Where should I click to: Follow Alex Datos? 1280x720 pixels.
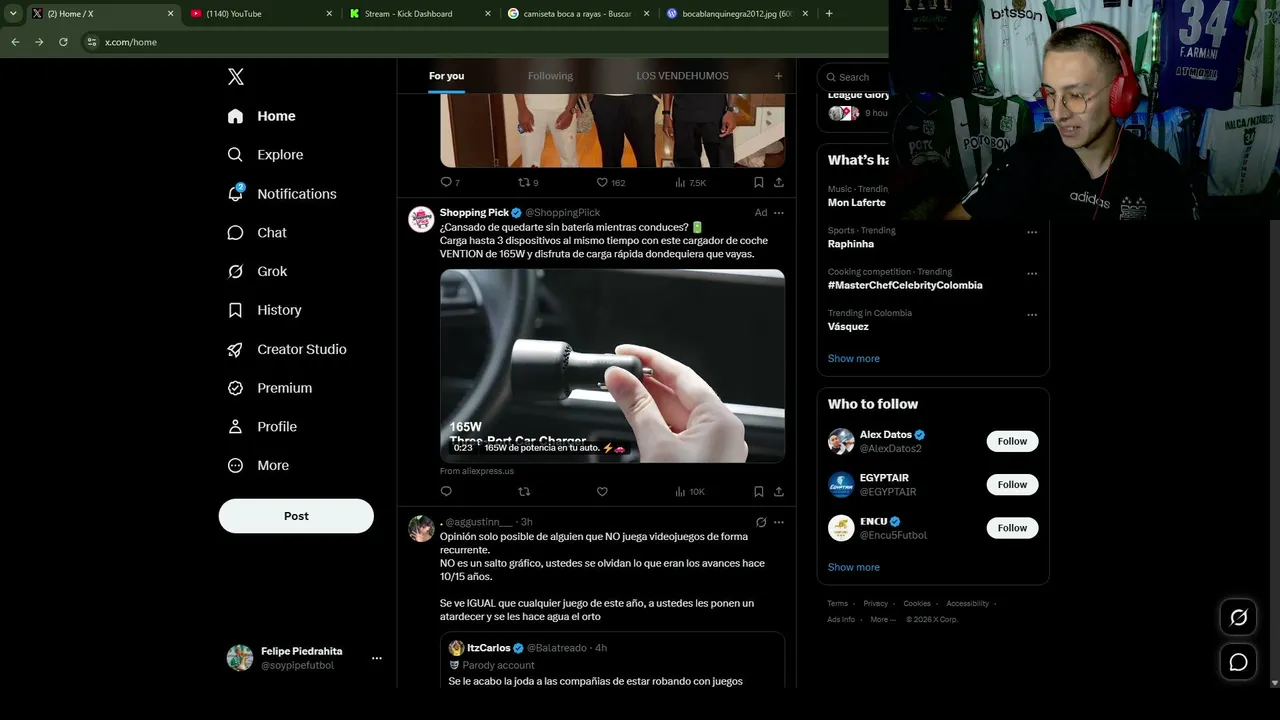(1012, 441)
